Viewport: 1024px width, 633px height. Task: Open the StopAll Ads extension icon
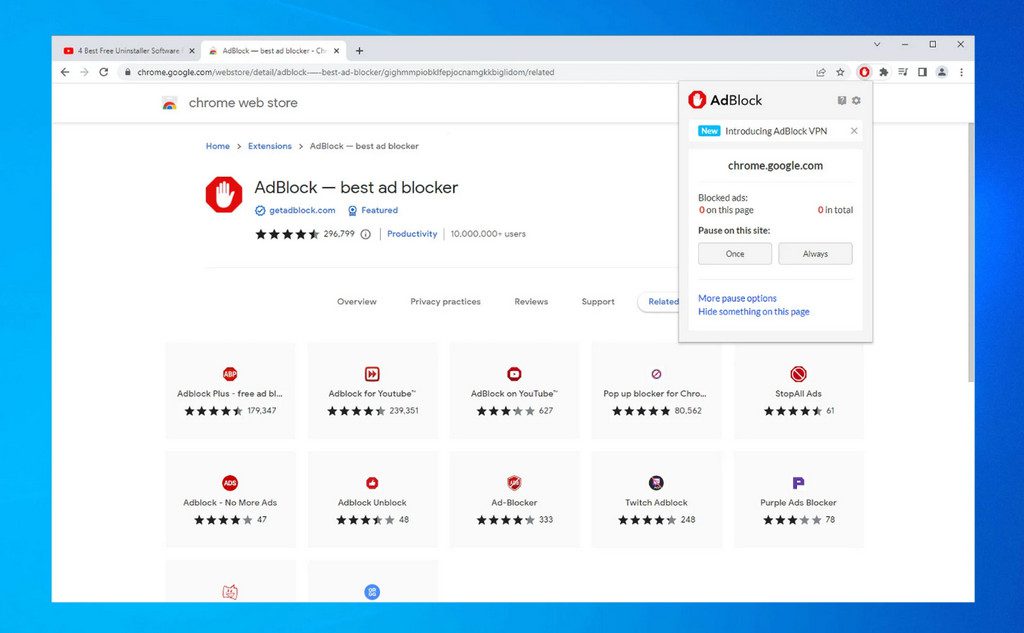click(798, 374)
